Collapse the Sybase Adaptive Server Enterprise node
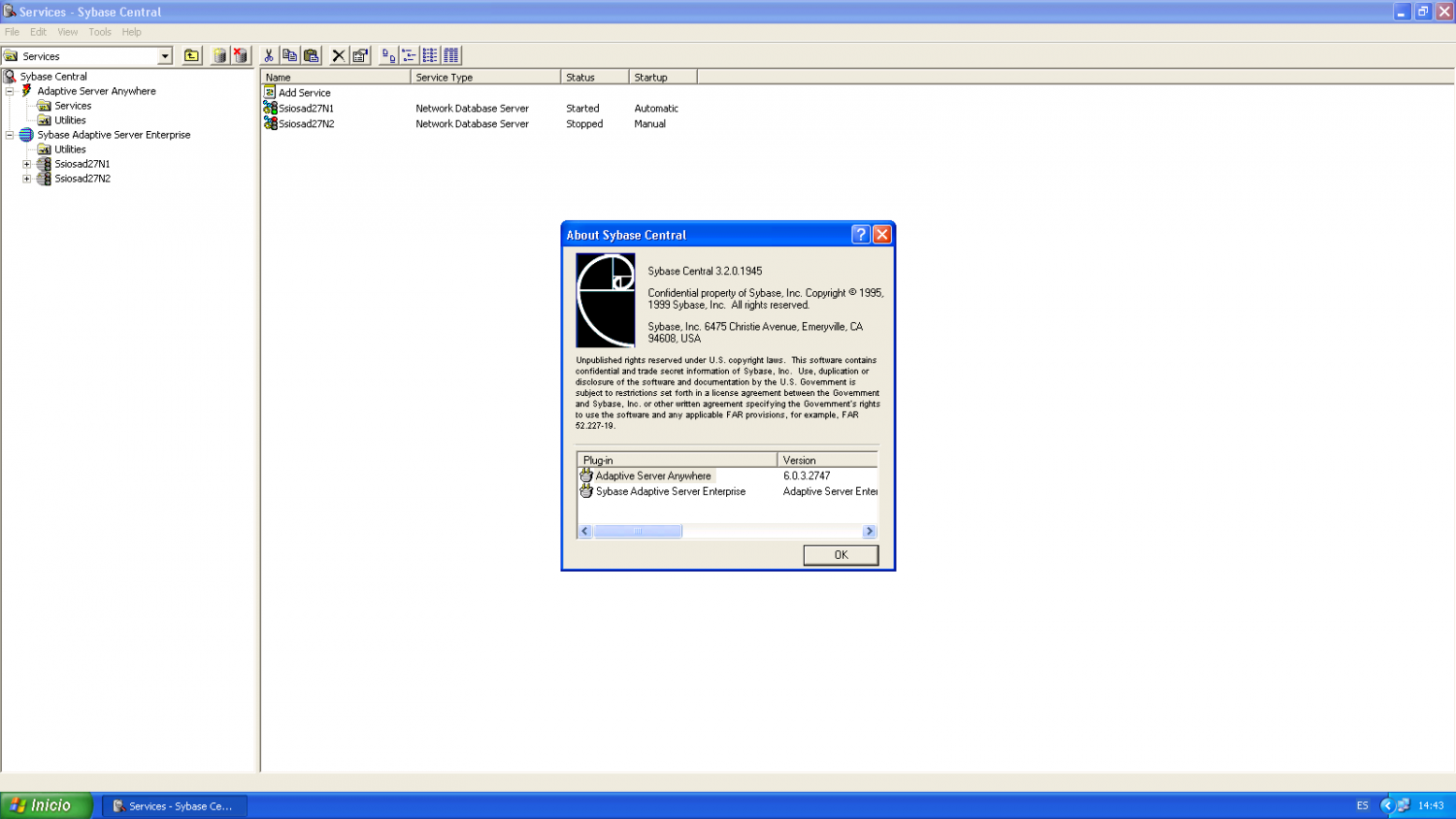Image resolution: width=1456 pixels, height=819 pixels. [x=10, y=135]
